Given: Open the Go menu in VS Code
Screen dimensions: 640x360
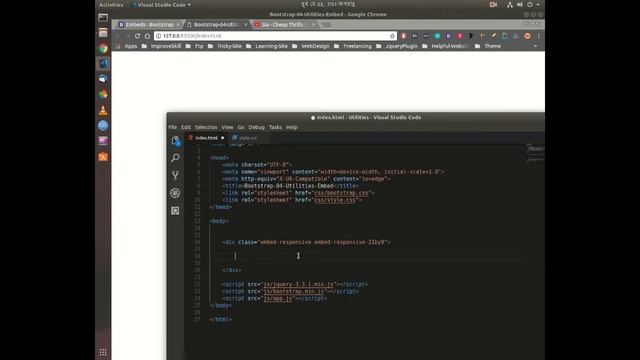Looking at the screenshot, I should [241, 127].
